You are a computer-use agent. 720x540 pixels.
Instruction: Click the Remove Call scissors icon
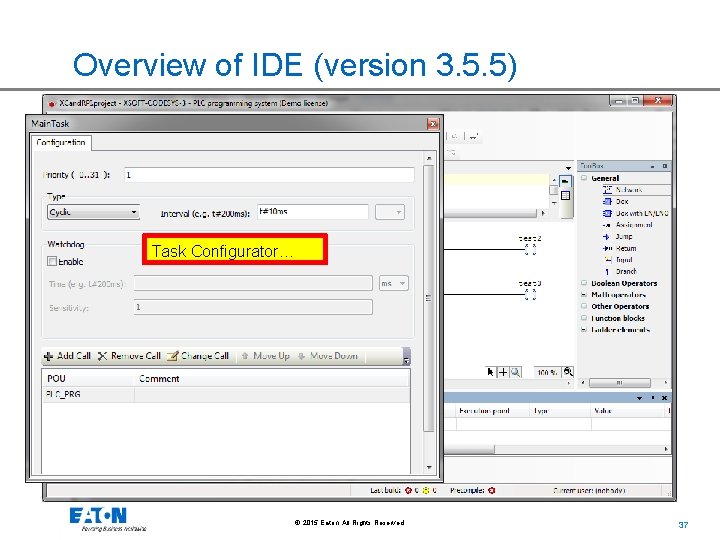point(102,356)
